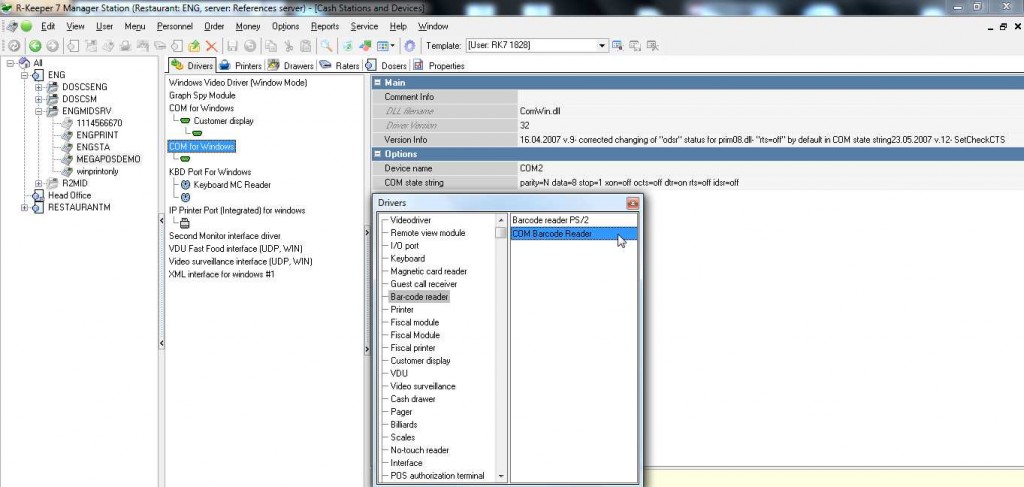Viewport: 1024px width, 487px height.
Task: Open the Personnel menu
Action: point(174,27)
